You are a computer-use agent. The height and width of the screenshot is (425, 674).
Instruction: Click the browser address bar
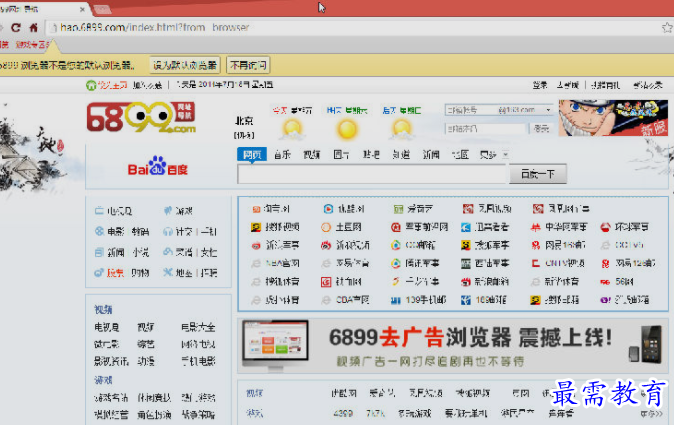[x=352, y=28]
